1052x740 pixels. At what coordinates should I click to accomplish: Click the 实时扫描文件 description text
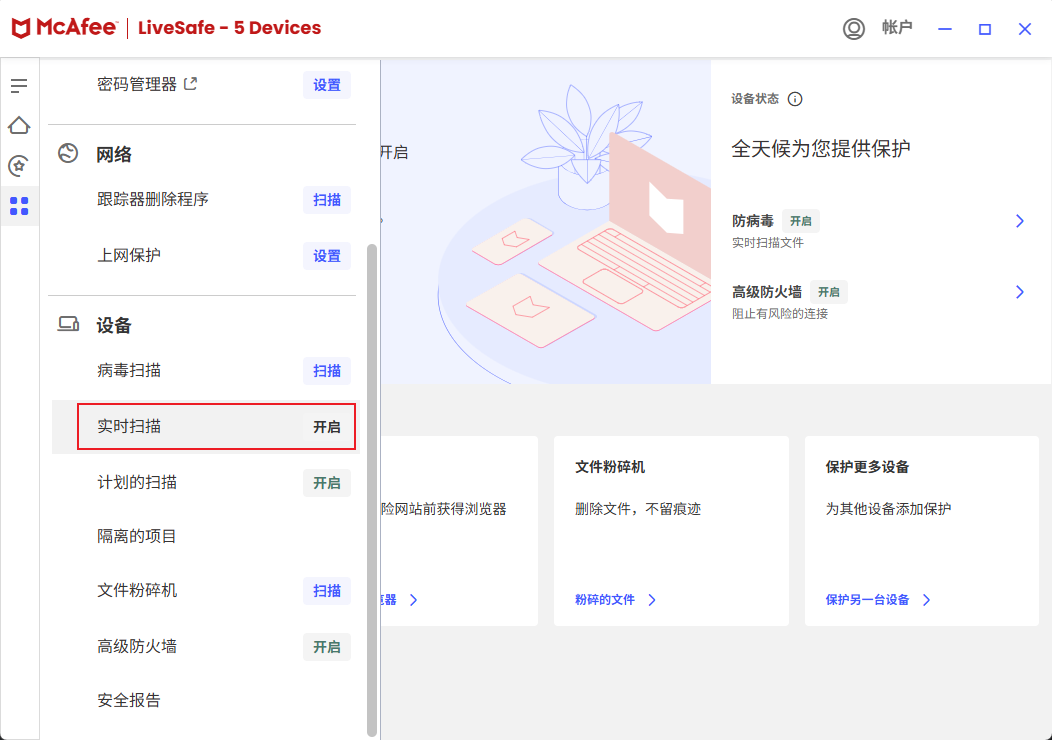coord(768,243)
